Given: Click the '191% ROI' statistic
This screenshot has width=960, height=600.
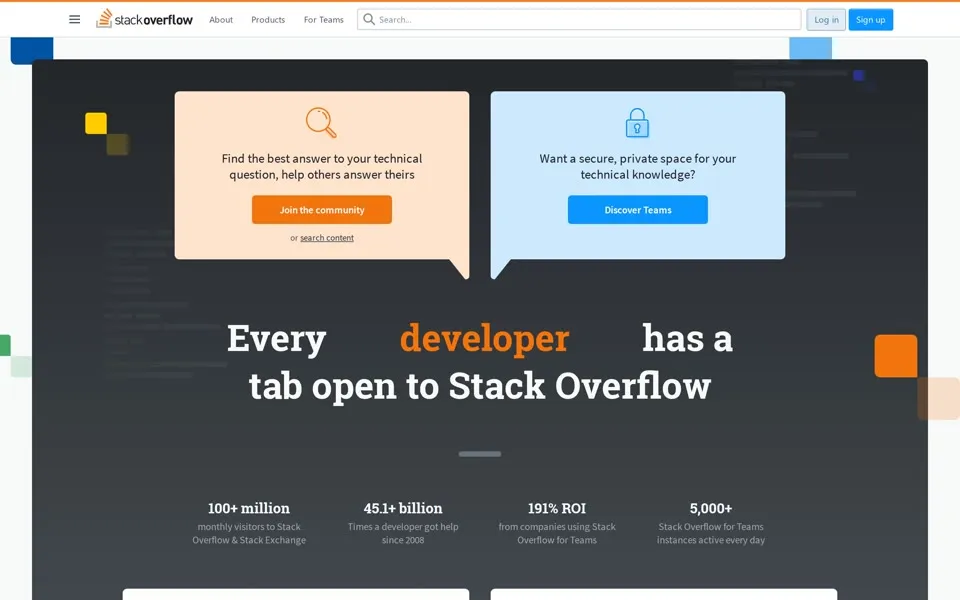Looking at the screenshot, I should pyautogui.click(x=557, y=508).
